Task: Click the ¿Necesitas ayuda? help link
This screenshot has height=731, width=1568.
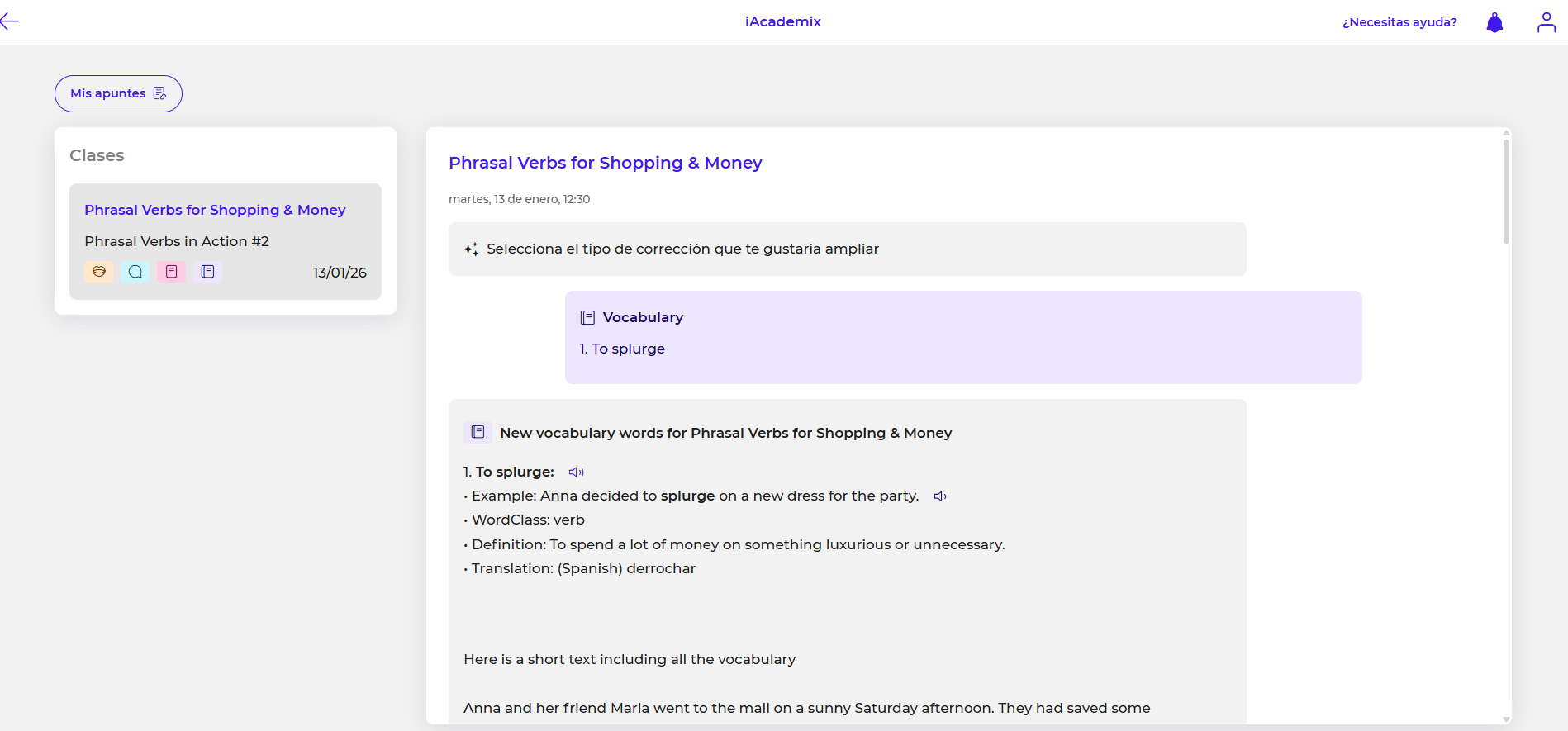Action: [1399, 22]
